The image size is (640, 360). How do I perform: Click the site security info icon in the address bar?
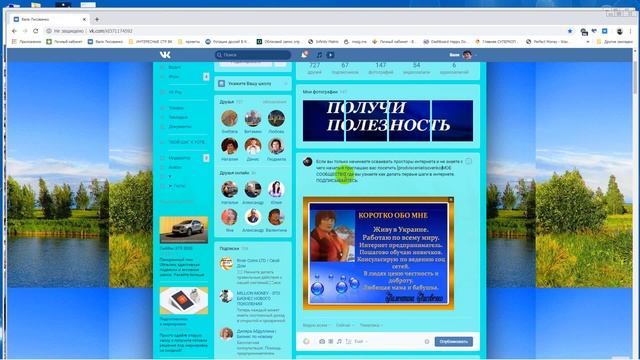pyautogui.click(x=49, y=31)
